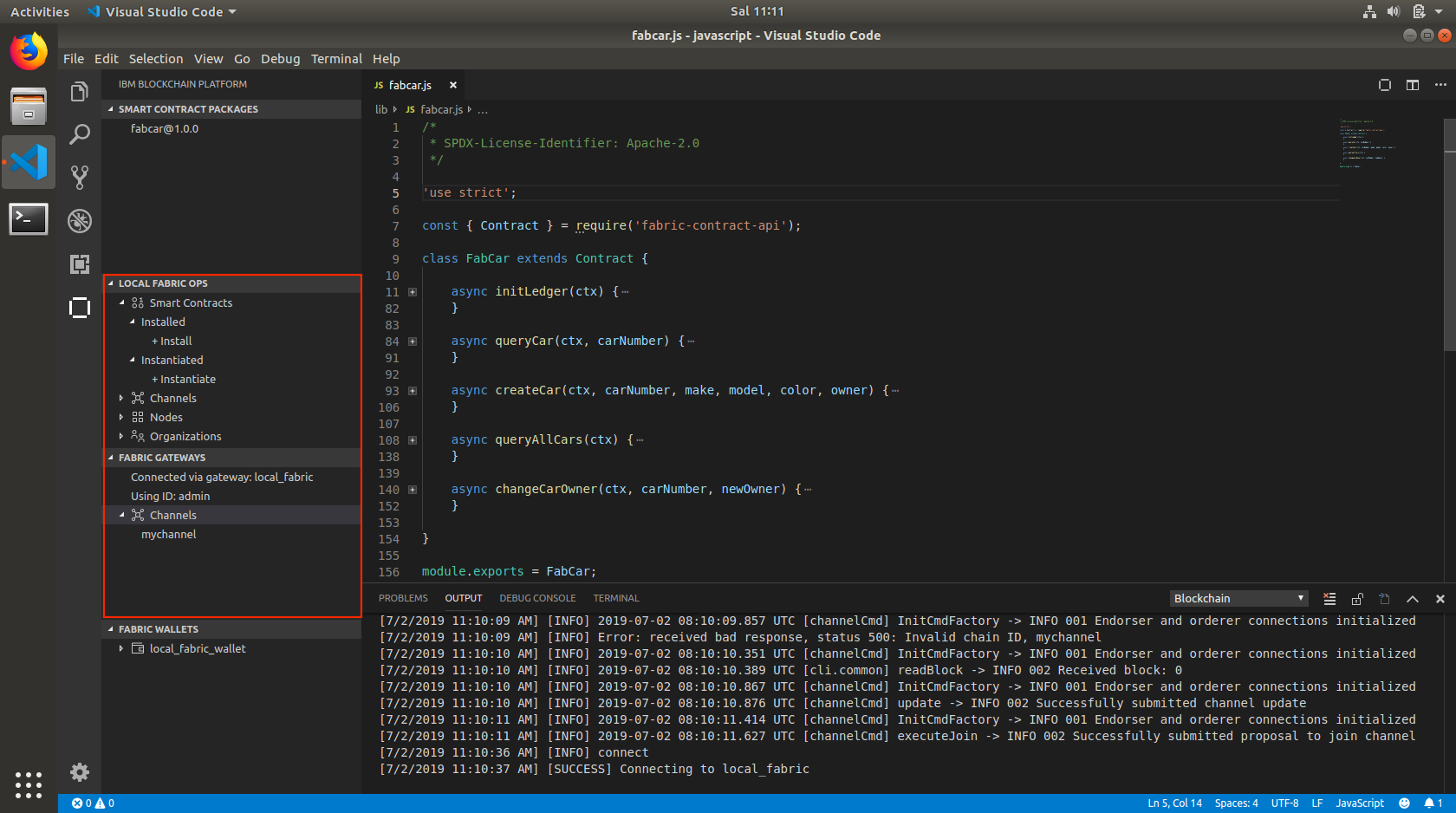Switch to the Terminal panel tab
Viewport: 1456px width, 813px height.
coord(616,598)
